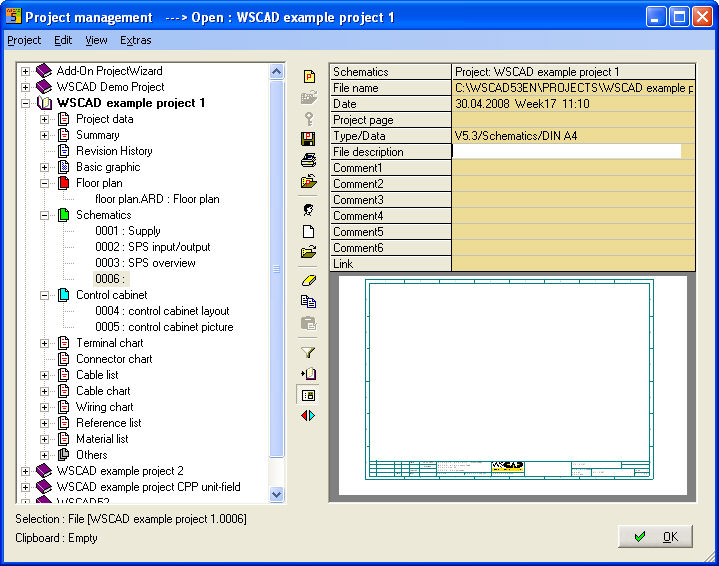Click the Comment1 value cell

(573, 168)
